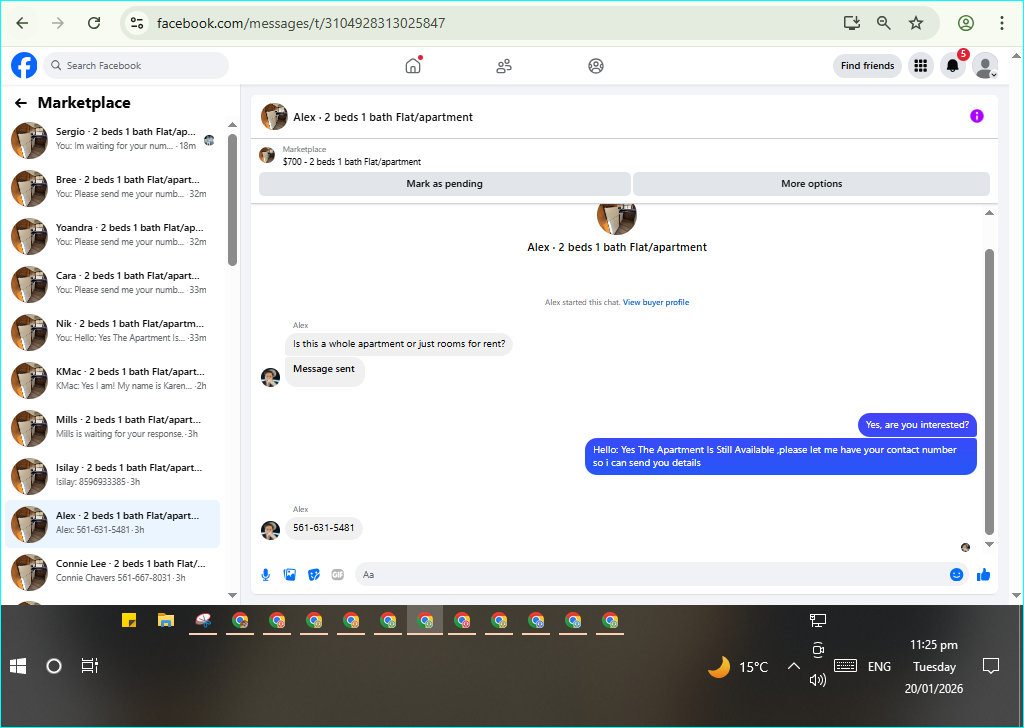Viewport: 1024px width, 728px height.
Task: Show hidden system tray icons
Action: [x=793, y=666]
